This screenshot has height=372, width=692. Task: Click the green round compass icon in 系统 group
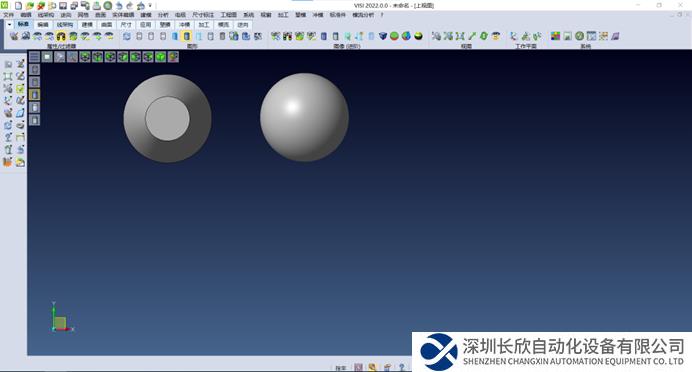pyautogui.click(x=579, y=36)
